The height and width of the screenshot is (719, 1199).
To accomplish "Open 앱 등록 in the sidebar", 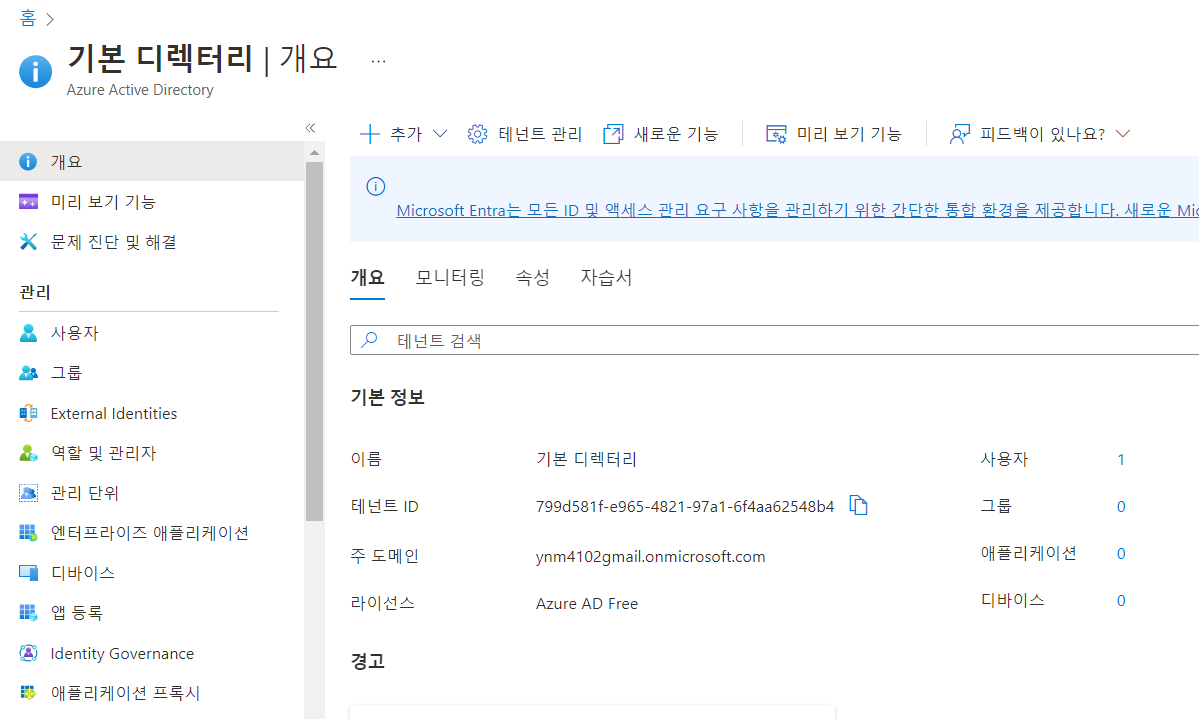I will [x=152, y=612].
